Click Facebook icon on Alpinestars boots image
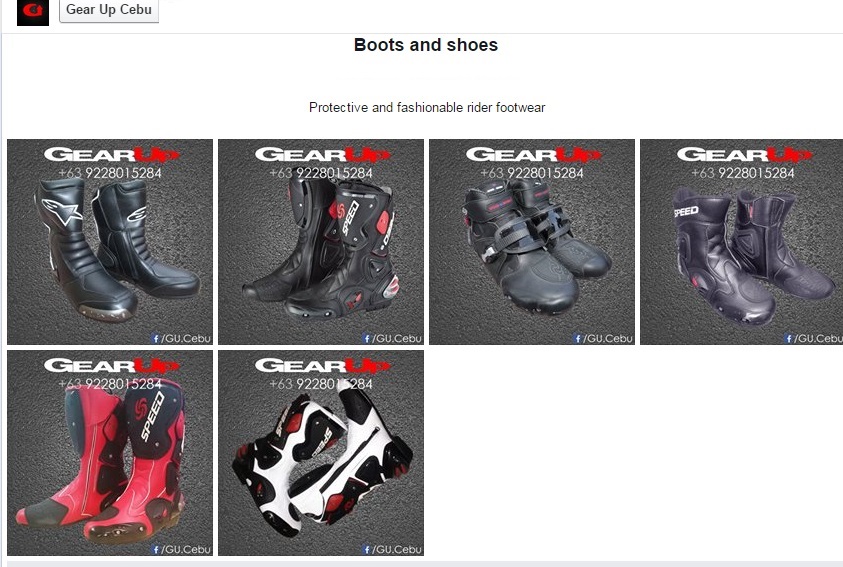Viewport: 843px width, 567px height. tap(156, 339)
